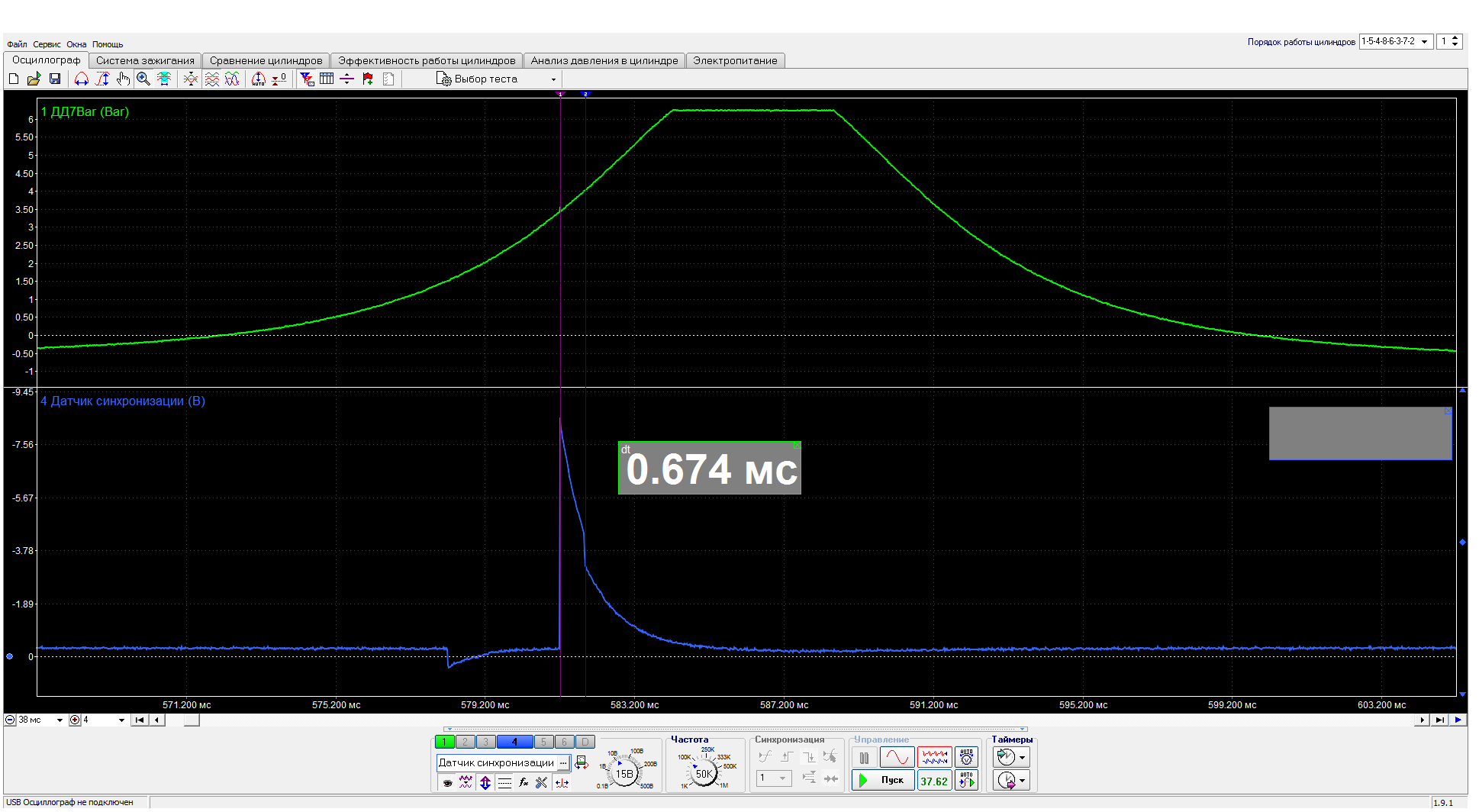Image resolution: width=1479 pixels, height=812 pixels.
Task: Open Эффективность работы цилиндров tab
Action: pos(427,60)
